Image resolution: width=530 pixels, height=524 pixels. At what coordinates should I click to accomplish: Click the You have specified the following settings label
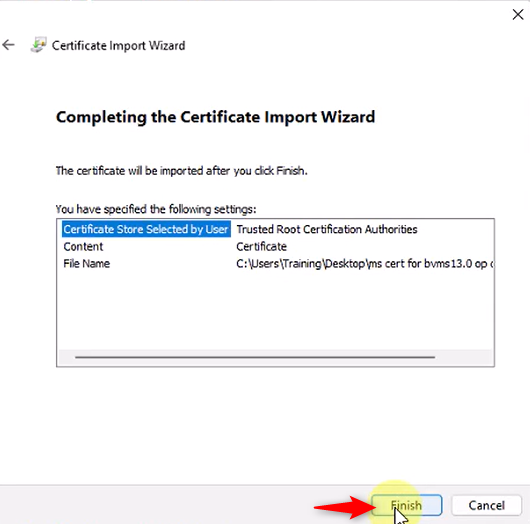point(156,209)
